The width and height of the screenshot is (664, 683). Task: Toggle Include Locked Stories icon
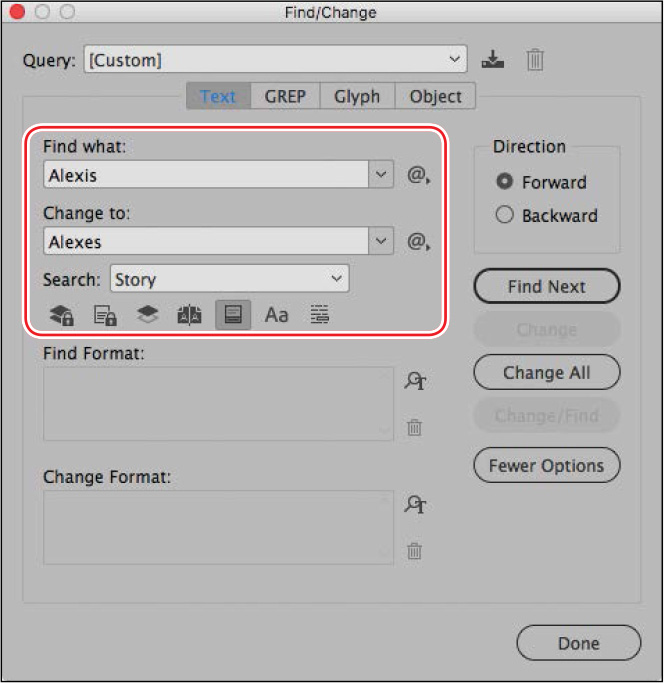[105, 314]
